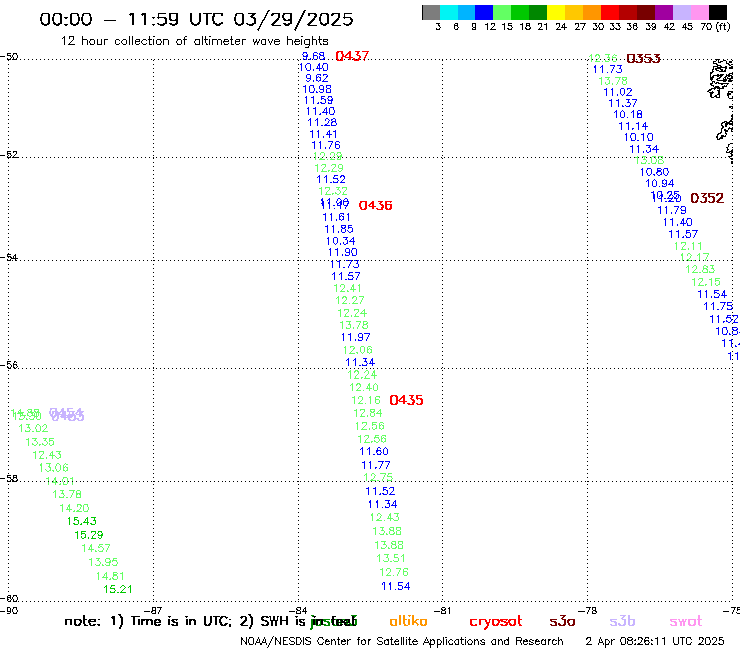Image resolution: width=740 pixels, height=650 pixels.
Task: Click the maroon 's3a' satellite legend label
Action: click(x=563, y=622)
